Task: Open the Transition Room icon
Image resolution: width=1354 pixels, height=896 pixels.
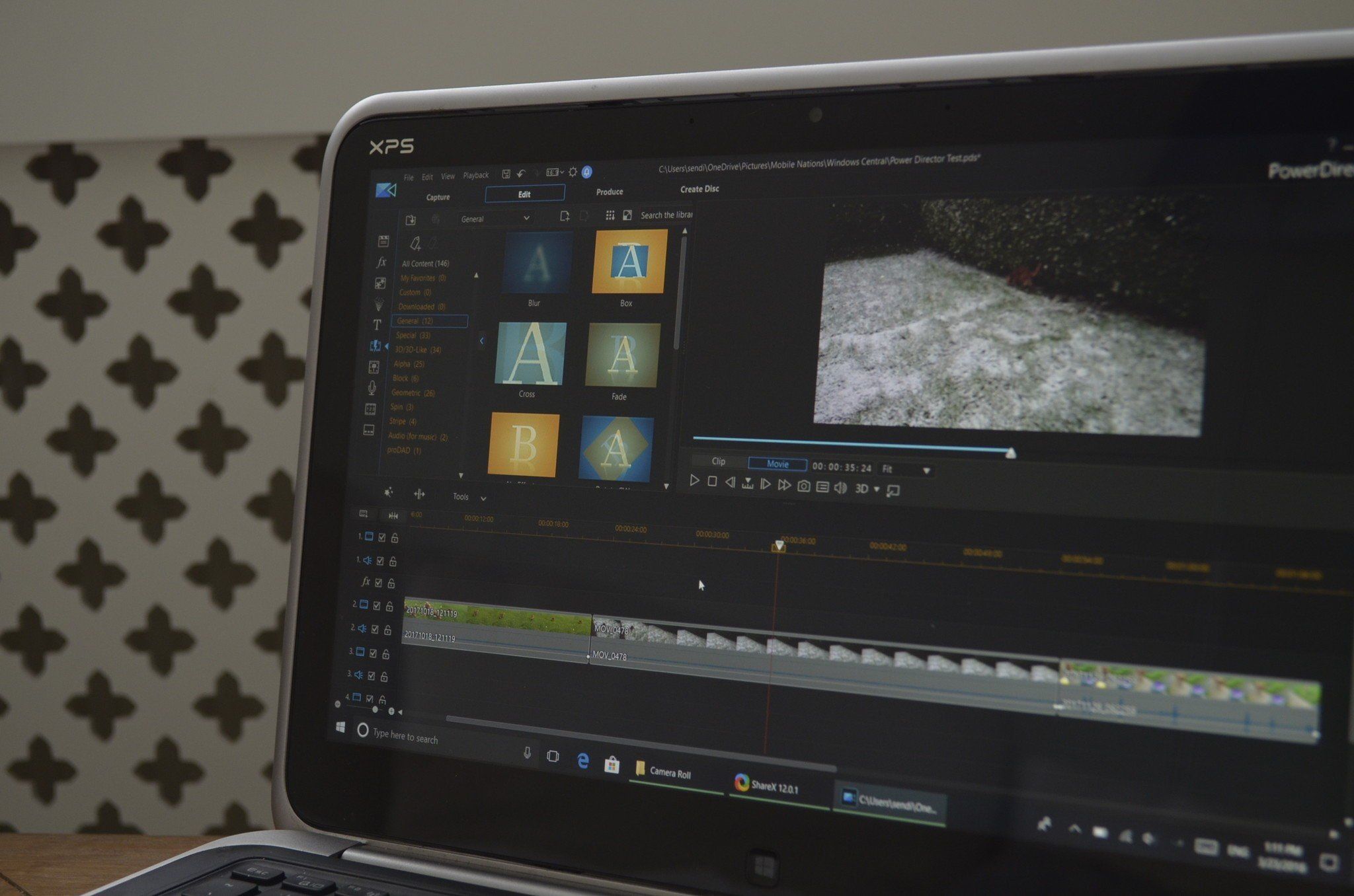Action: pyautogui.click(x=375, y=346)
